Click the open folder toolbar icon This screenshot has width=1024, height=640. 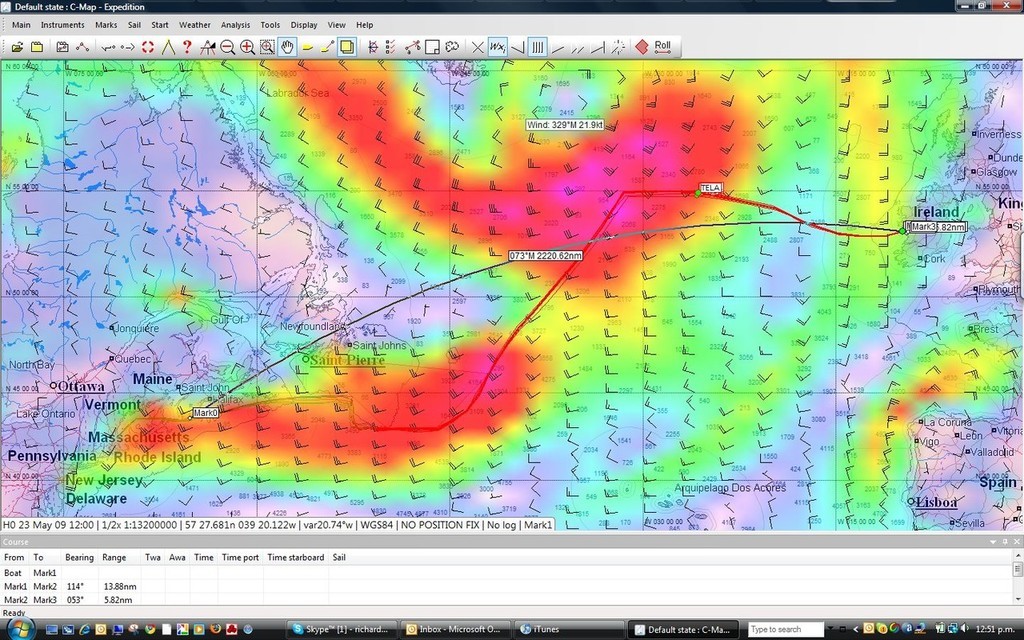(17, 47)
